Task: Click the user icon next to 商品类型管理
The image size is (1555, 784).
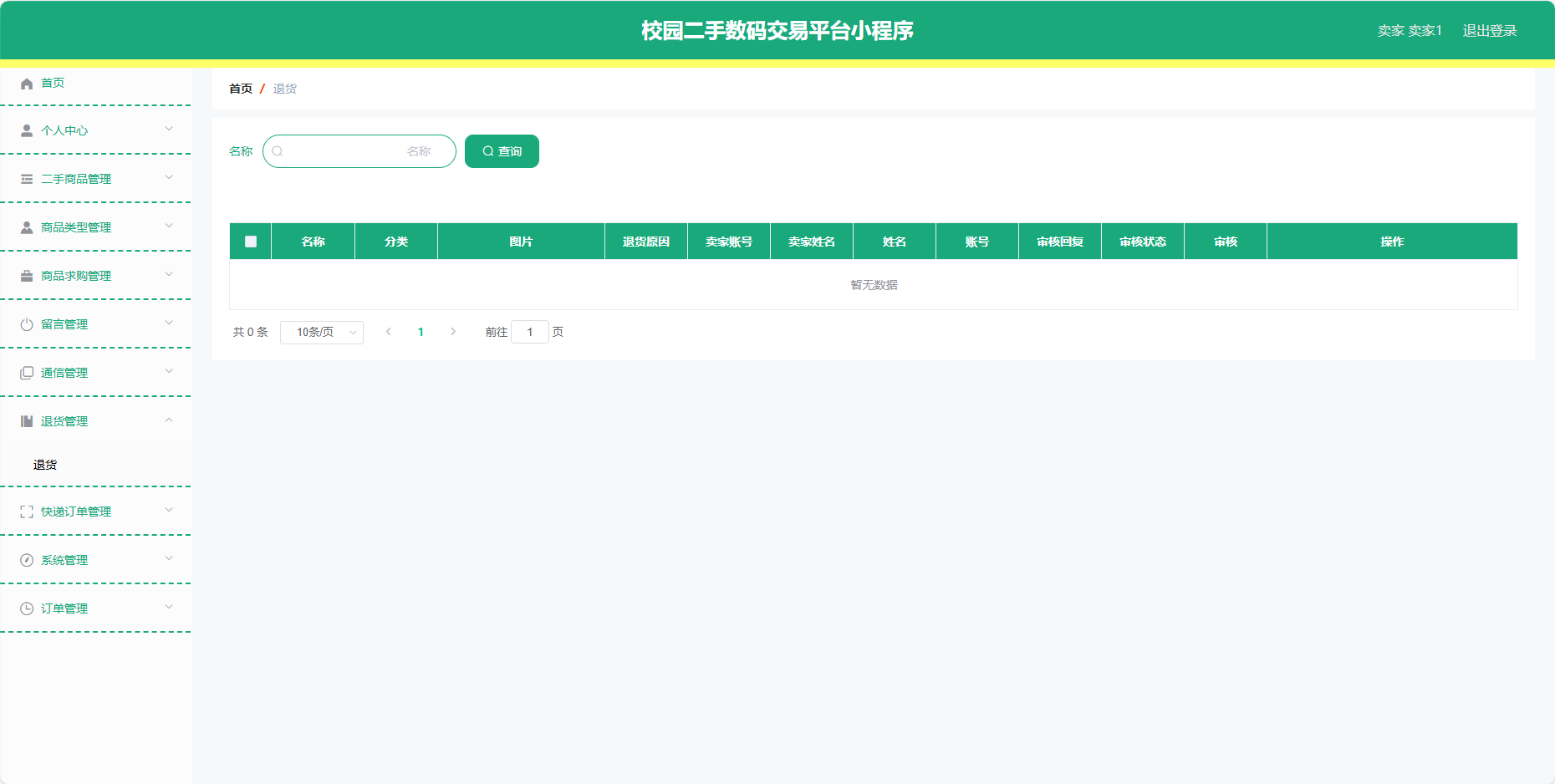Action: click(x=27, y=227)
